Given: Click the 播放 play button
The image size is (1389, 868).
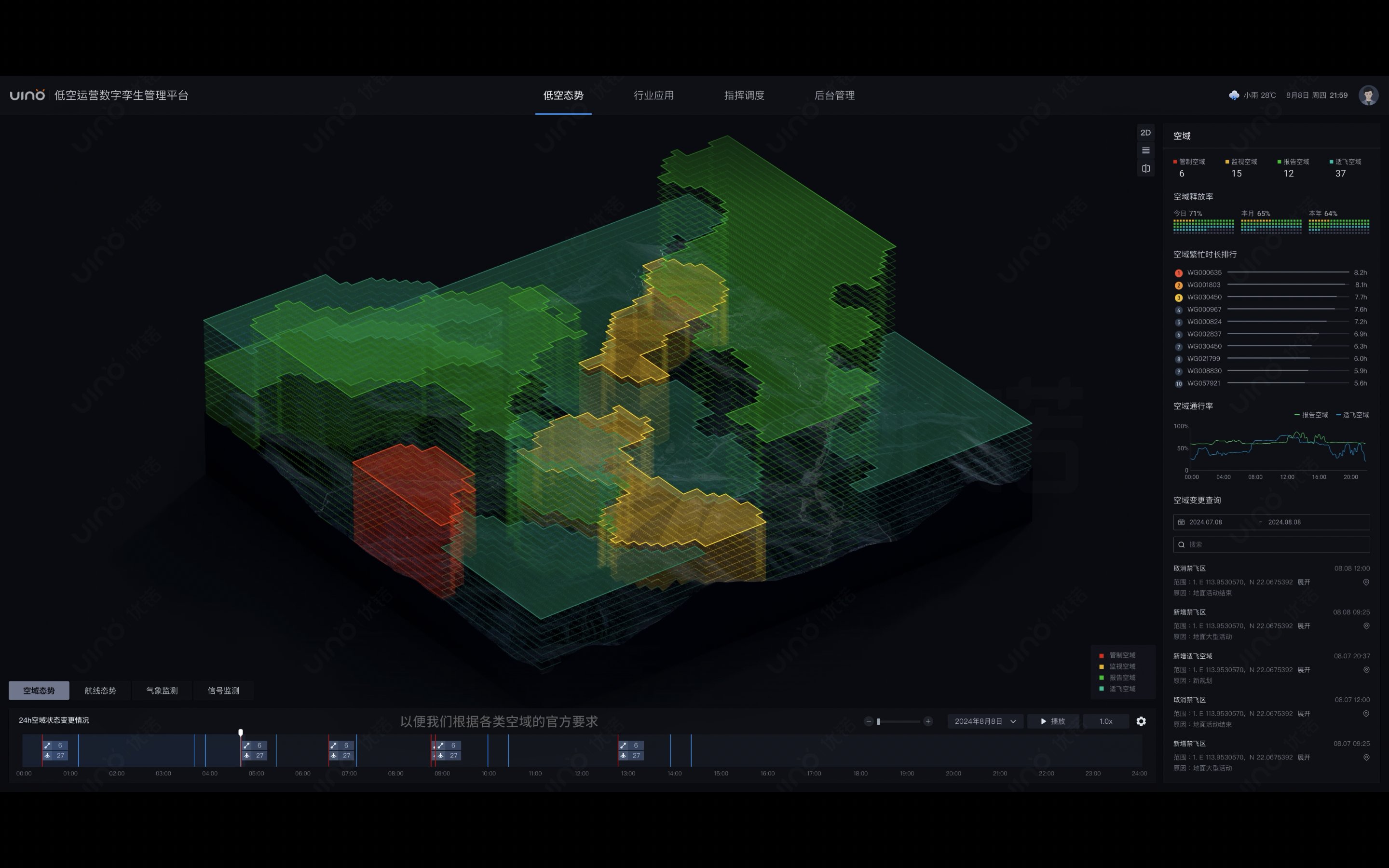Looking at the screenshot, I should click(x=1053, y=721).
